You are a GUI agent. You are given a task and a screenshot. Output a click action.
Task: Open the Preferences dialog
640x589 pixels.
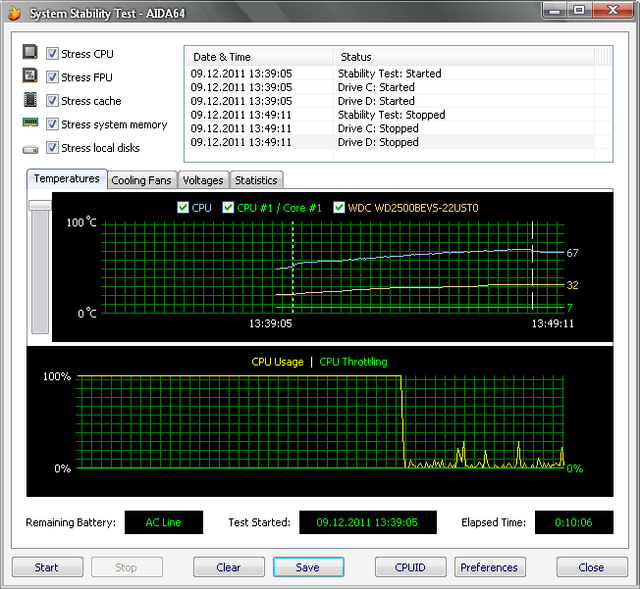click(489, 567)
